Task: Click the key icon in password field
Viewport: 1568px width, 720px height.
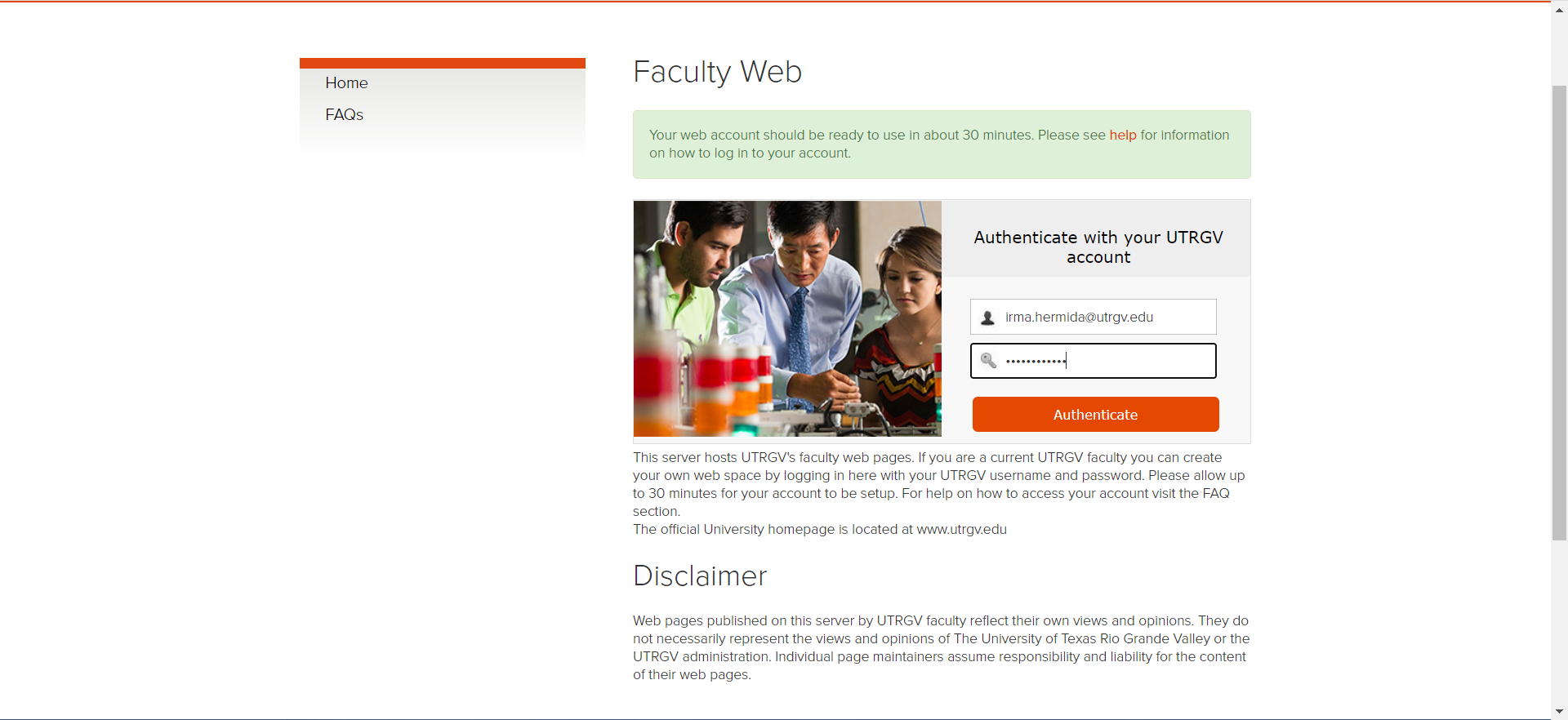Action: click(x=988, y=361)
